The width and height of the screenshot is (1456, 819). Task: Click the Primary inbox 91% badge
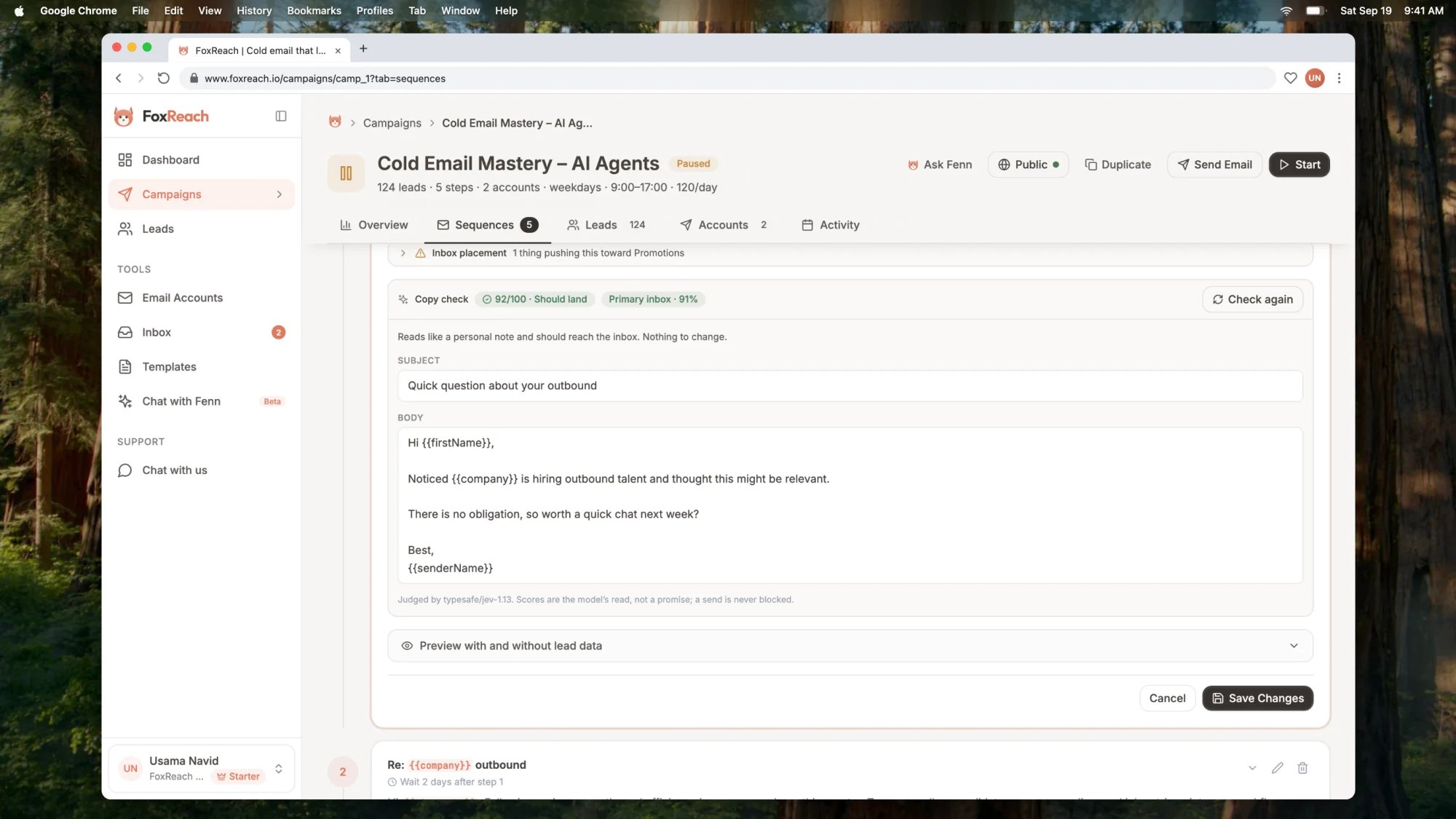click(x=653, y=299)
